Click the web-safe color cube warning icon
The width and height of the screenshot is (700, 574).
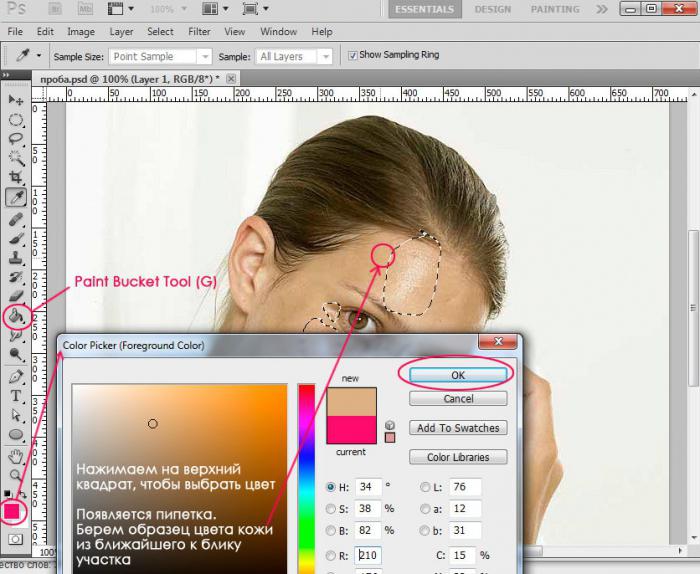[x=389, y=424]
